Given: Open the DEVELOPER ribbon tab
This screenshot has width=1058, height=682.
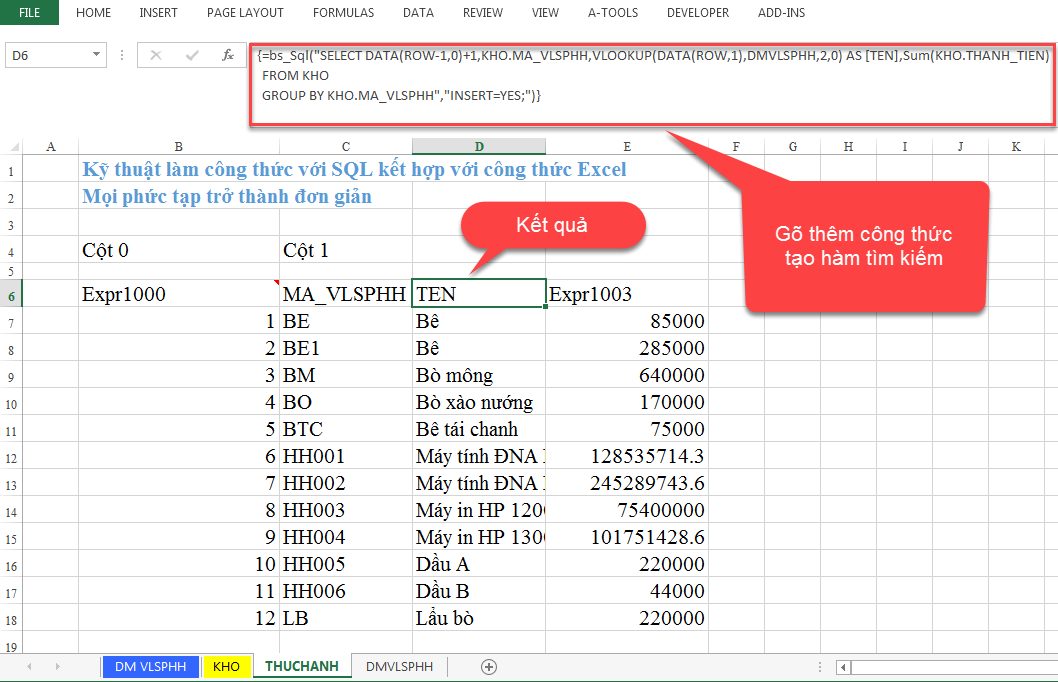Looking at the screenshot, I should pyautogui.click(x=697, y=12).
